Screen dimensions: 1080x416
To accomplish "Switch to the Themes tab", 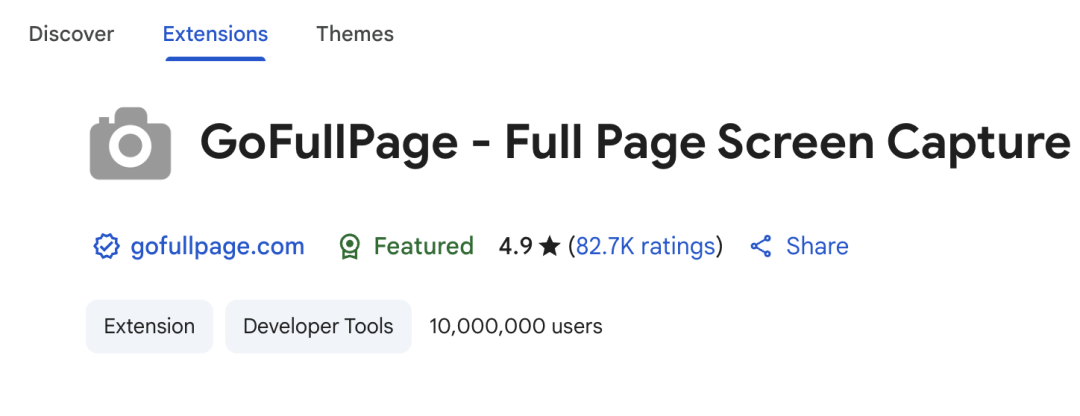I will (x=355, y=34).
